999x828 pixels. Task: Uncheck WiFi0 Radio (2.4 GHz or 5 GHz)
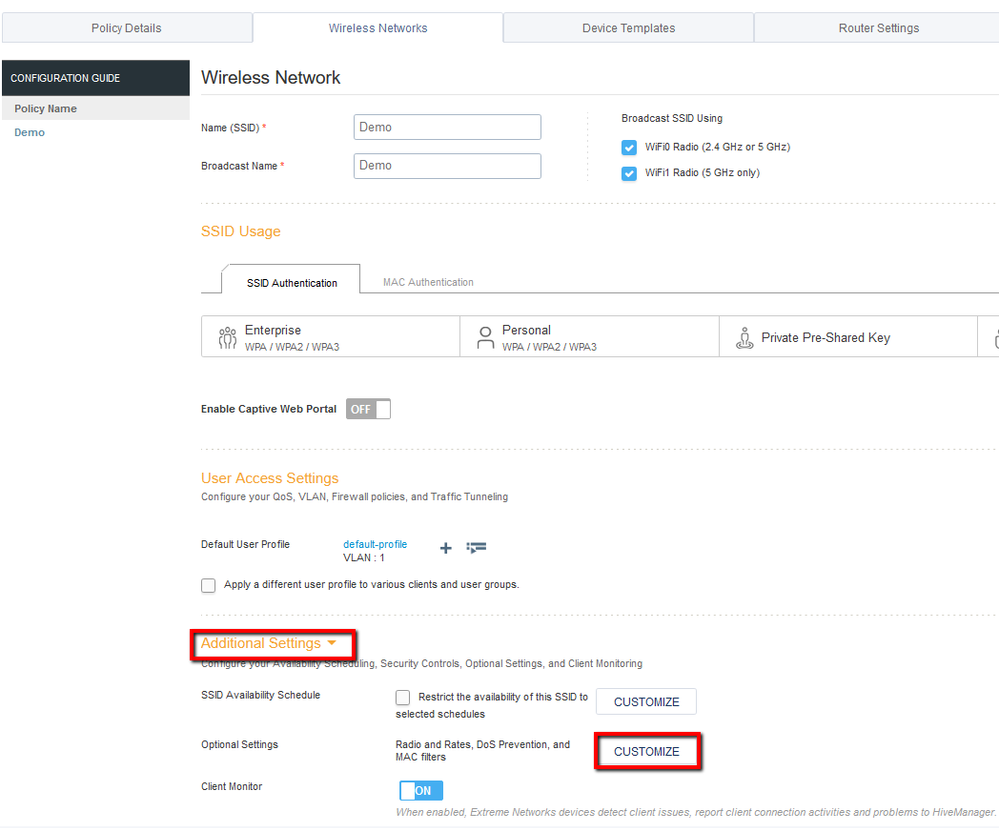[629, 147]
